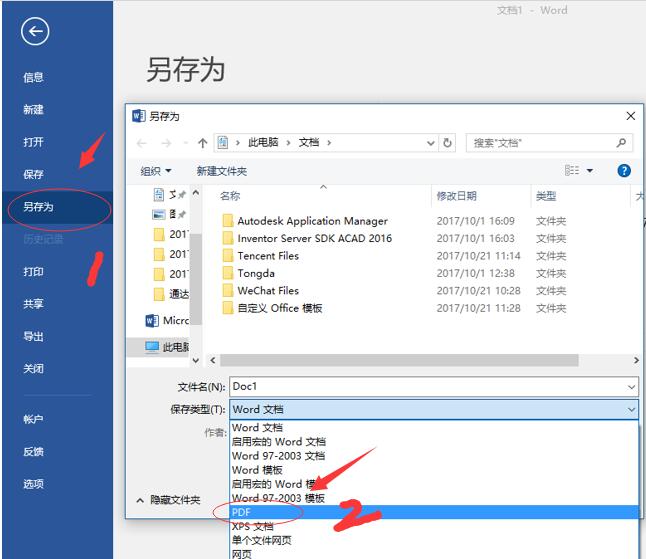Click 此电脑 in the address path
This screenshot has height=559, width=646.
pyautogui.click(x=263, y=143)
